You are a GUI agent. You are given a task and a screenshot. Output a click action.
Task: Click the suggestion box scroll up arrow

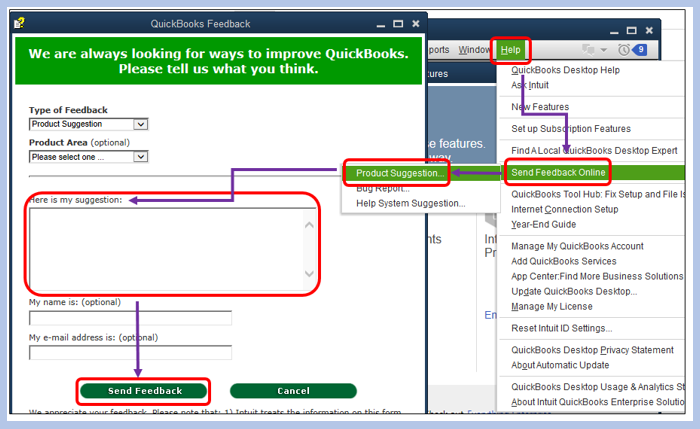[x=309, y=225]
